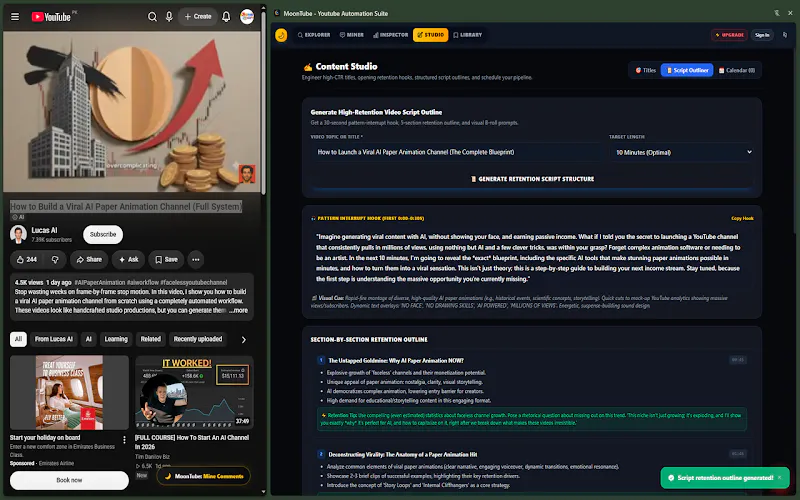Select Recently uploaded filter chip
This screenshot has height=500, width=800.
pos(198,339)
